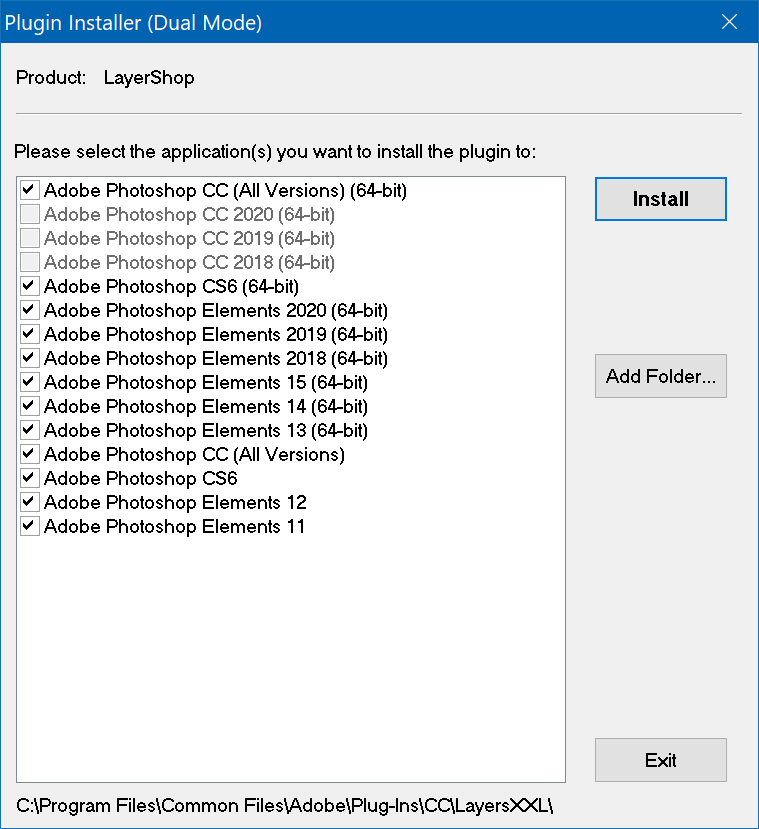759x829 pixels.
Task: Uncheck Photoshop Elements 13 (64-bit)
Action: click(x=30, y=430)
